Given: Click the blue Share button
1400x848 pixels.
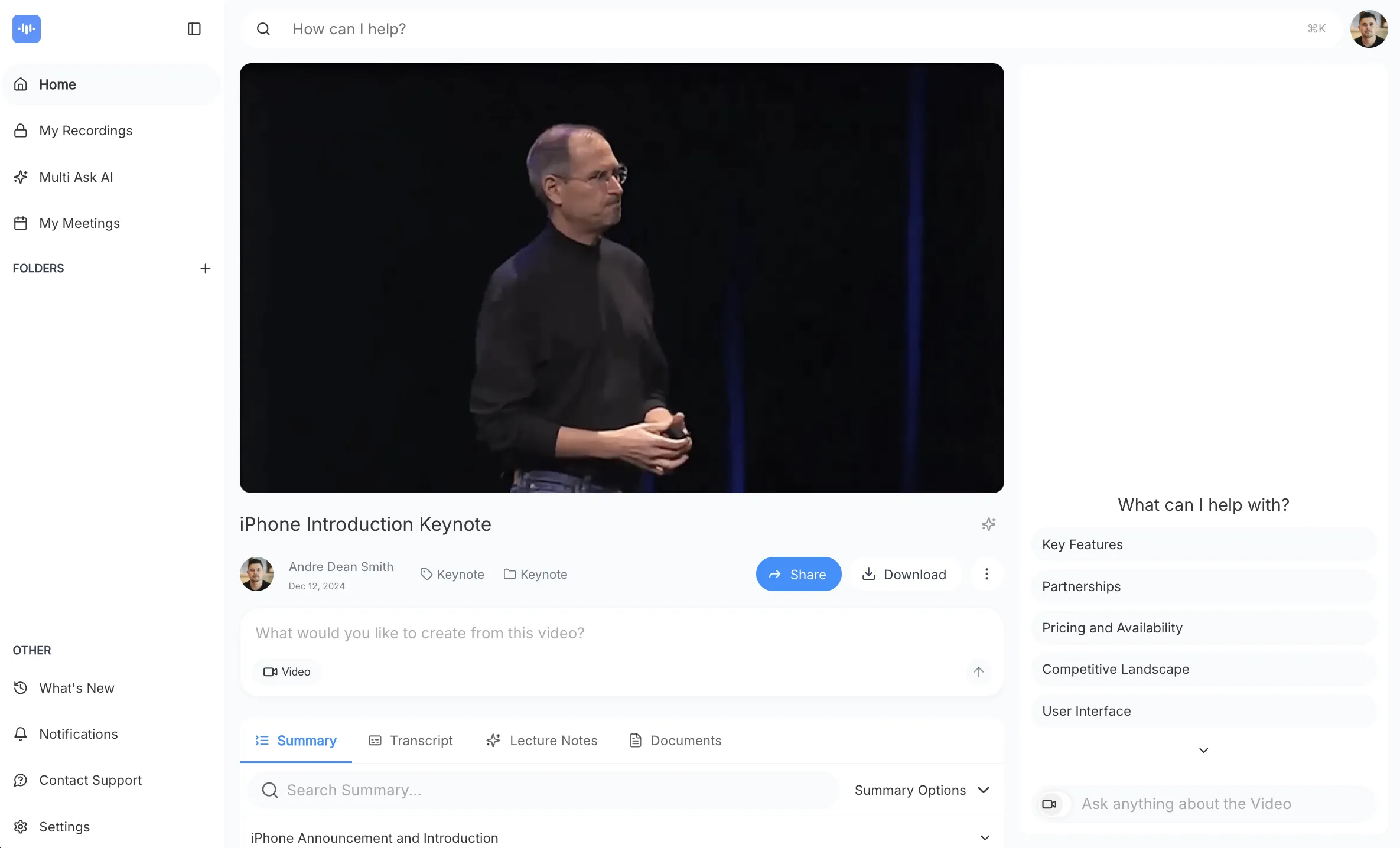Looking at the screenshot, I should 798,574.
